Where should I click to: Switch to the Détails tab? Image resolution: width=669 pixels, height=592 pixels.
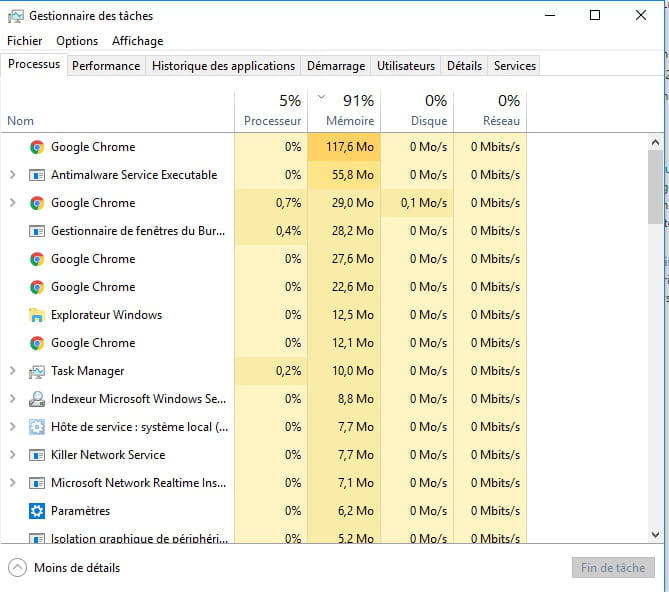464,66
